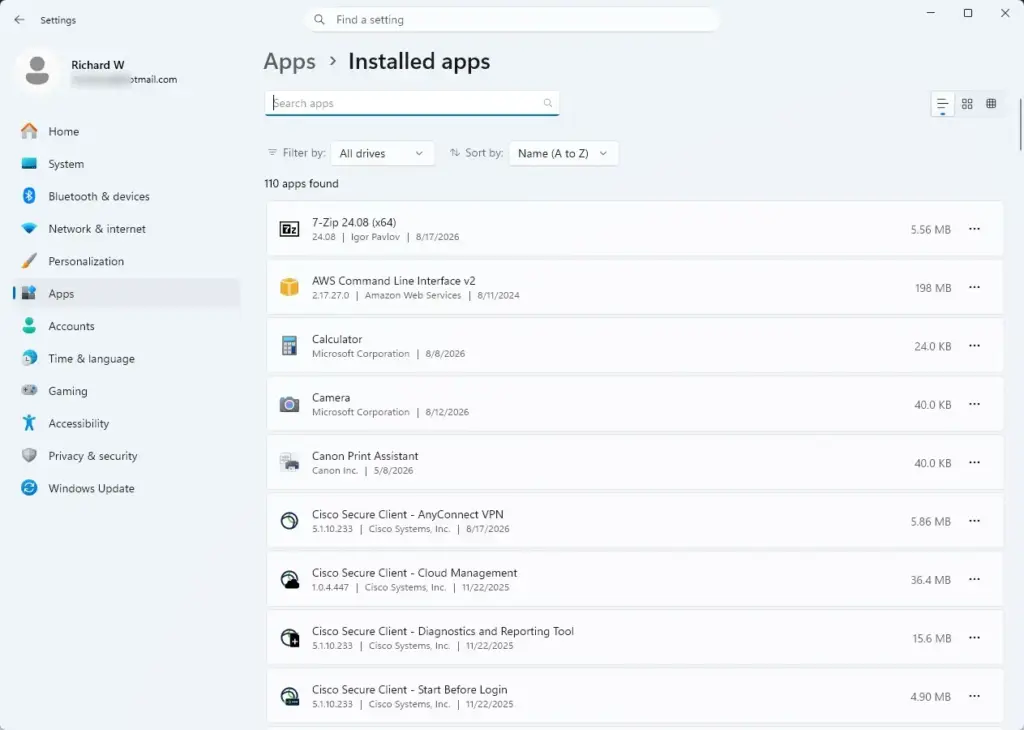Click the AnyConnect VPN app icon
The image size is (1024, 730).
click(289, 521)
